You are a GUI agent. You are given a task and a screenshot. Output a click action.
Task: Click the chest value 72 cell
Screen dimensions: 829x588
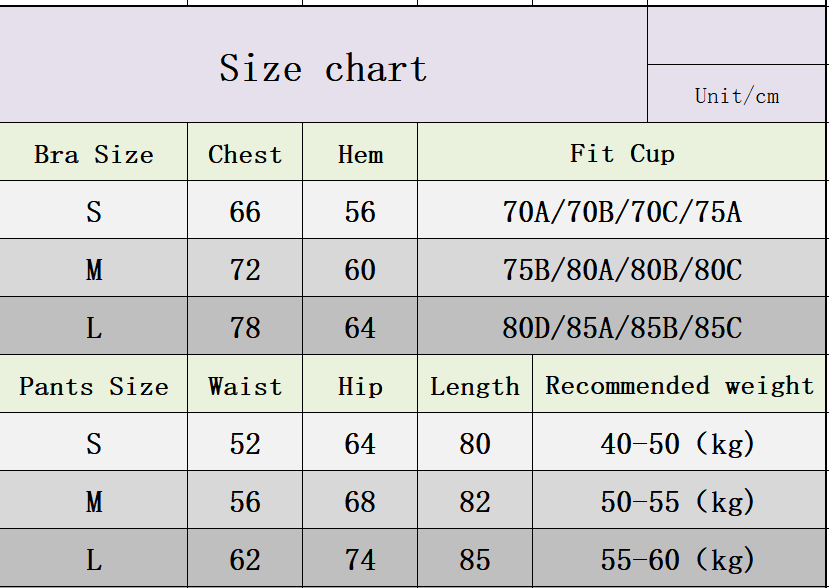(245, 269)
